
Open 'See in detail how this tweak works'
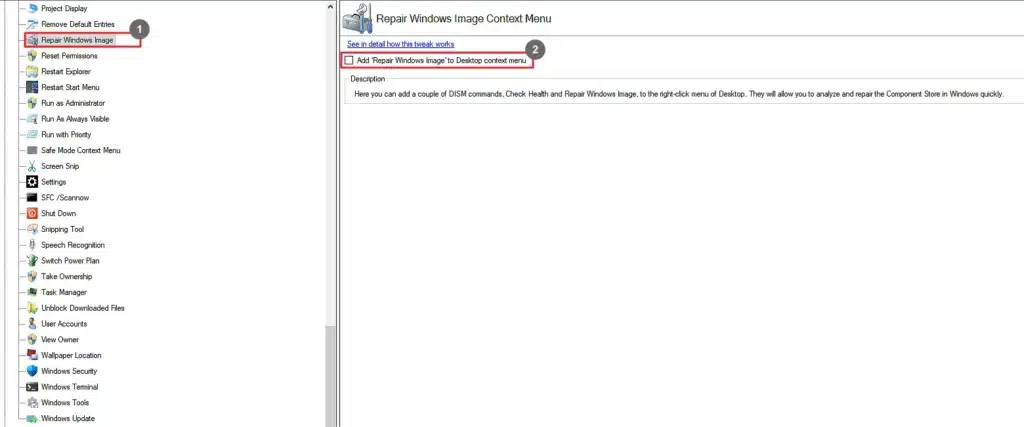click(400, 44)
